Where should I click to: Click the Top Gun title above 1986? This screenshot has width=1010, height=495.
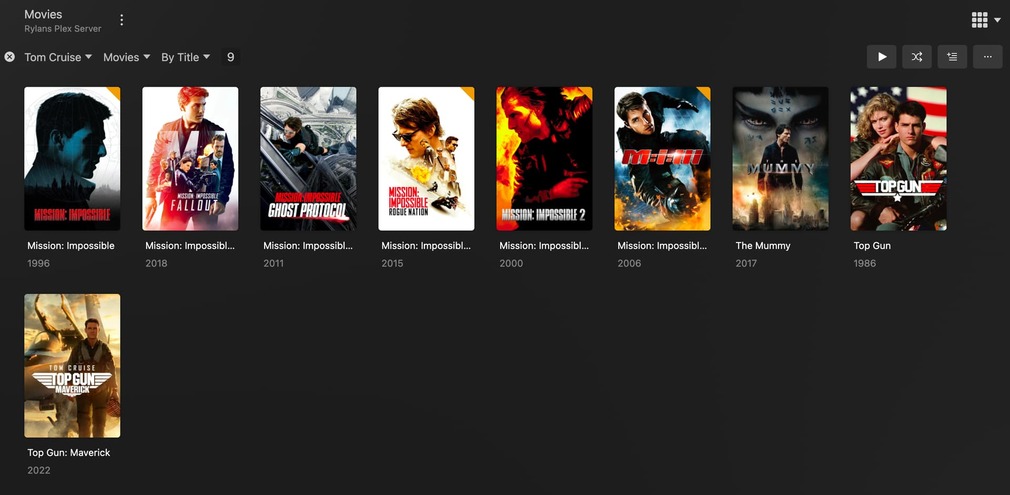click(872, 246)
